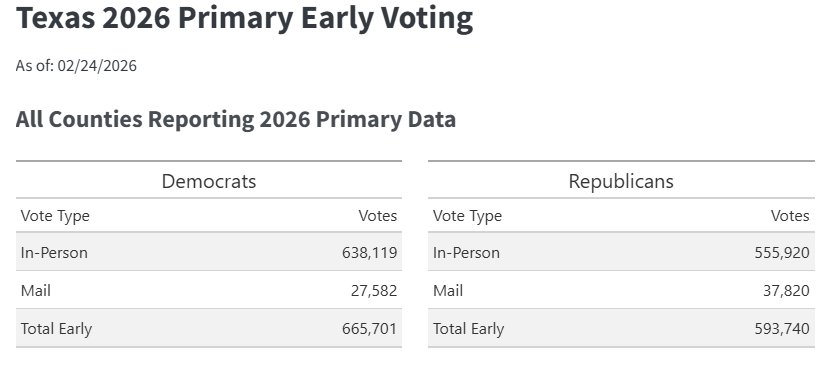Select the As of 02/24/2026 date text
The image size is (828, 368).
click(76, 66)
